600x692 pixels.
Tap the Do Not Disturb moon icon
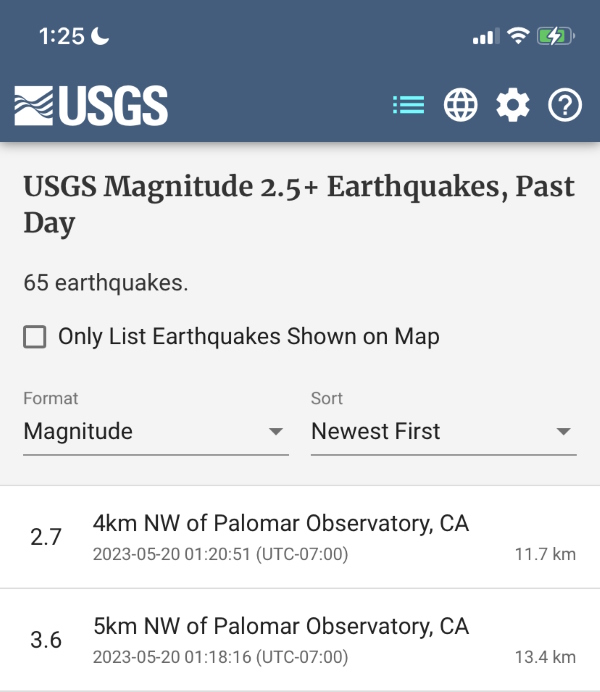[100, 37]
